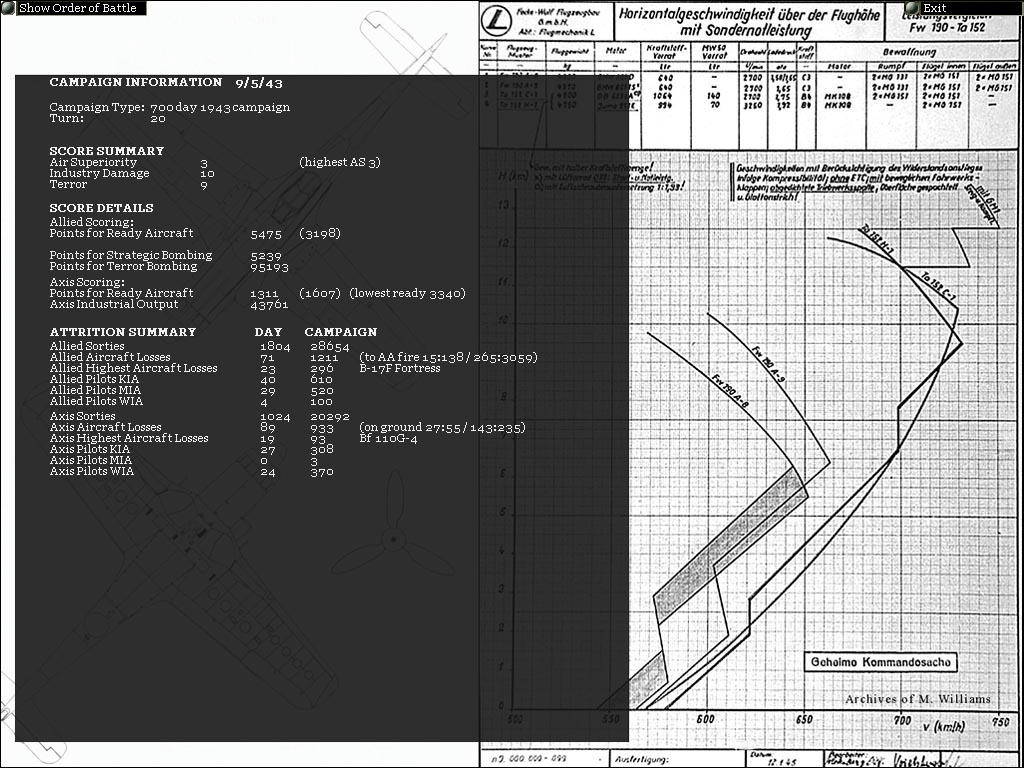Click Axis Pilots WIA campaign value 370

(x=323, y=472)
